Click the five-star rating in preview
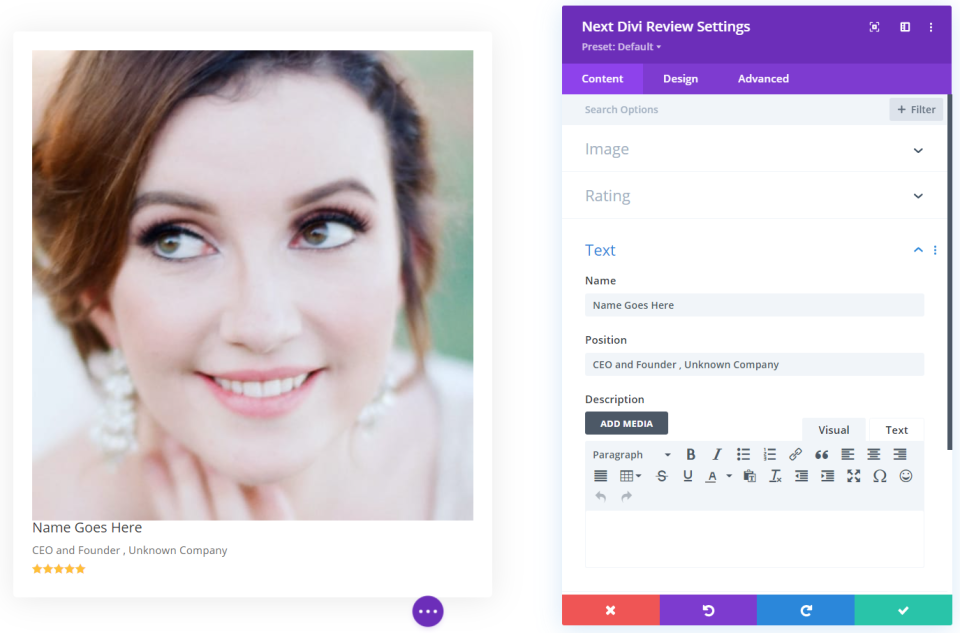The width and height of the screenshot is (960, 633). tap(59, 569)
